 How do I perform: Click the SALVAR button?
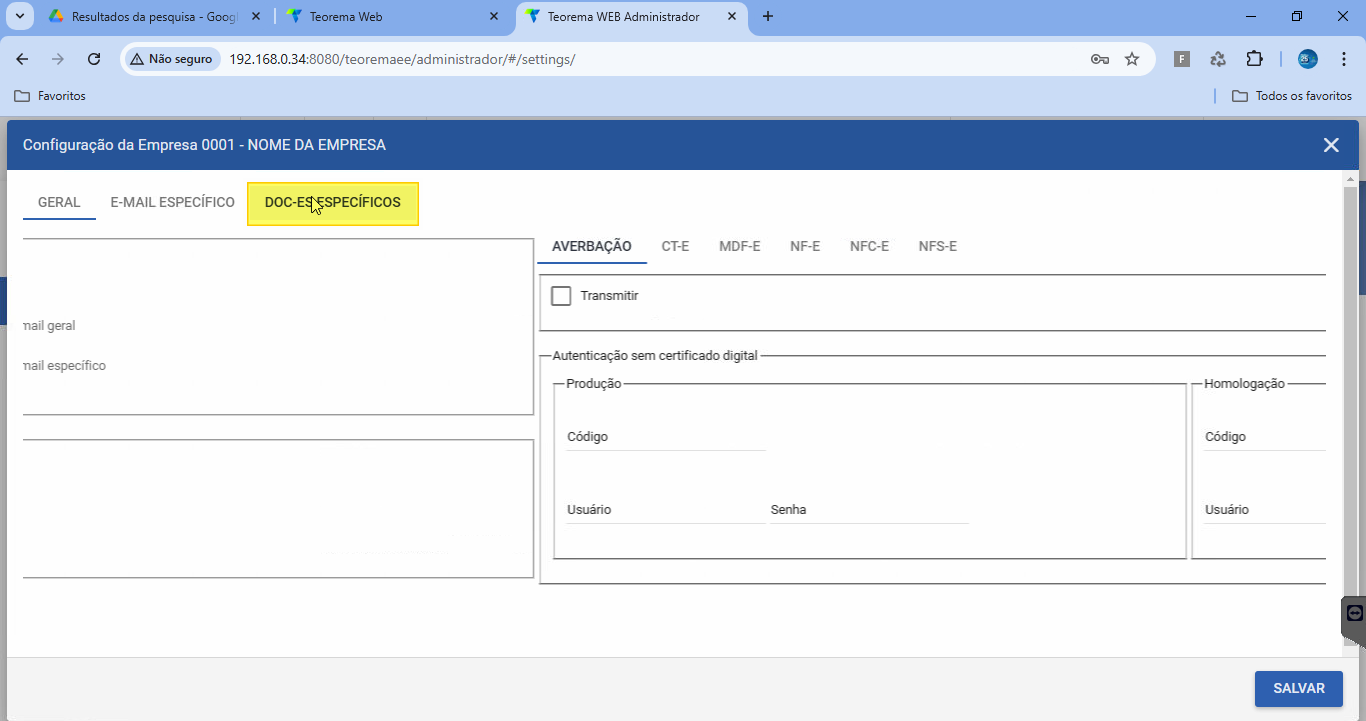click(x=1299, y=688)
